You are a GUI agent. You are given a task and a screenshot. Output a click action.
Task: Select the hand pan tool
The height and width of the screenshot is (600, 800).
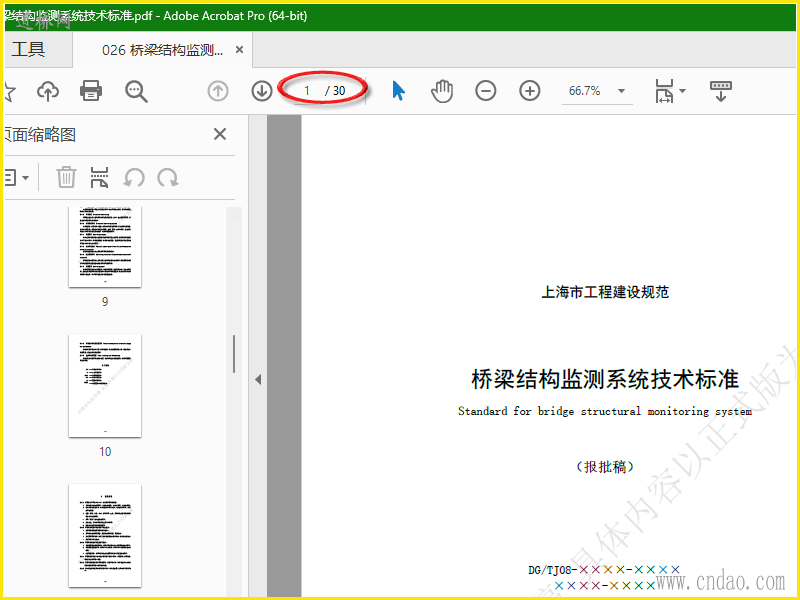442,91
